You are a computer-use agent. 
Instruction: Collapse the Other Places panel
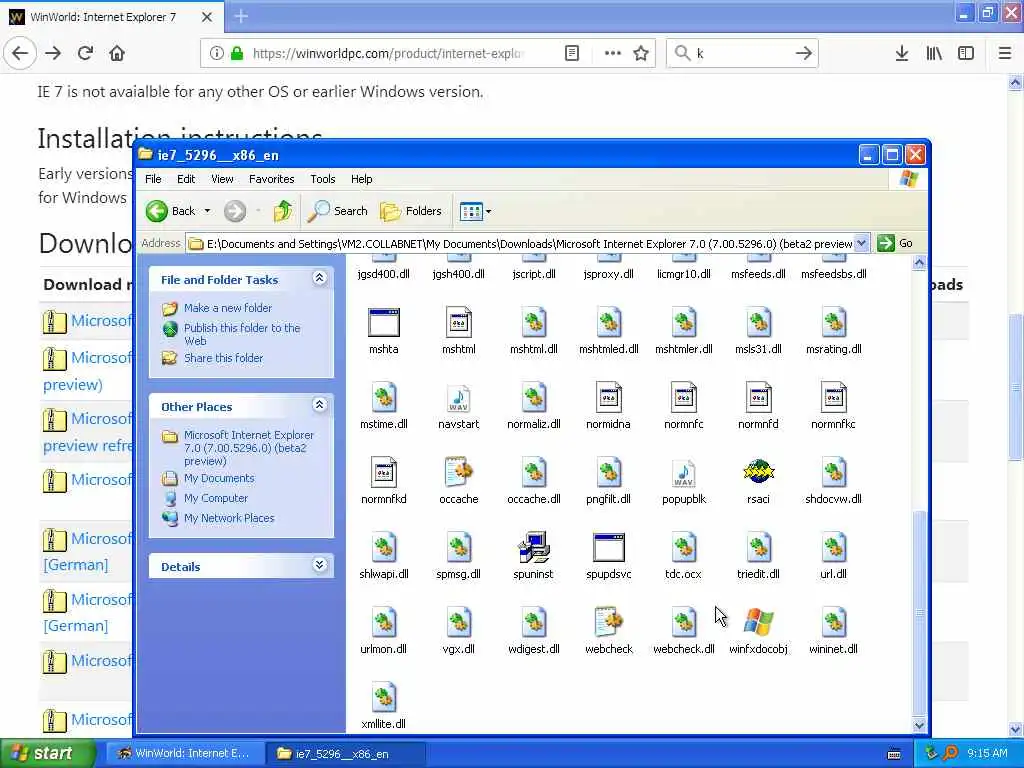click(319, 405)
